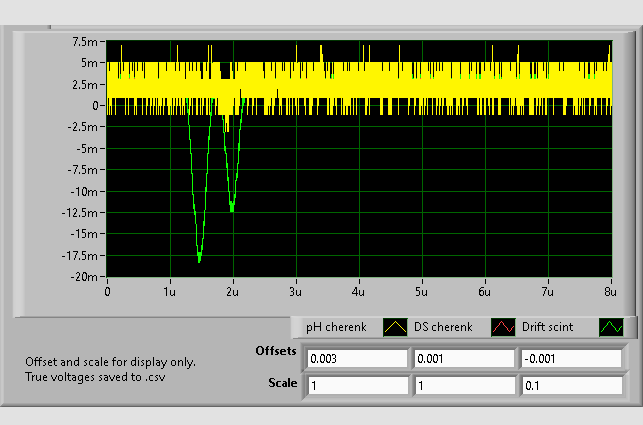The image size is (643, 425).
Task: Click the deepest green trace dip near 1.5u
Action: [x=199, y=259]
